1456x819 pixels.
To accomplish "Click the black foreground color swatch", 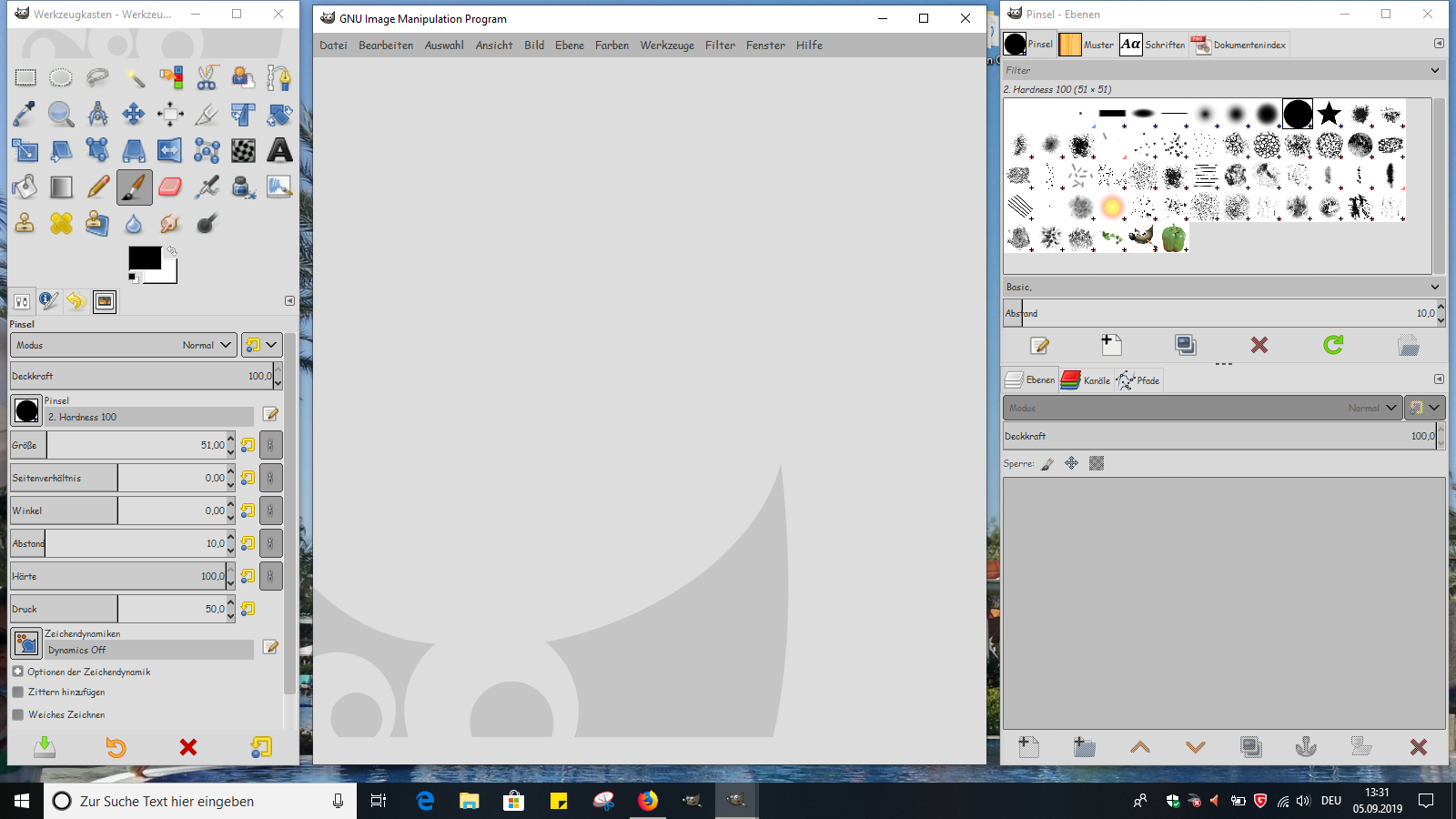I will tap(144, 258).
